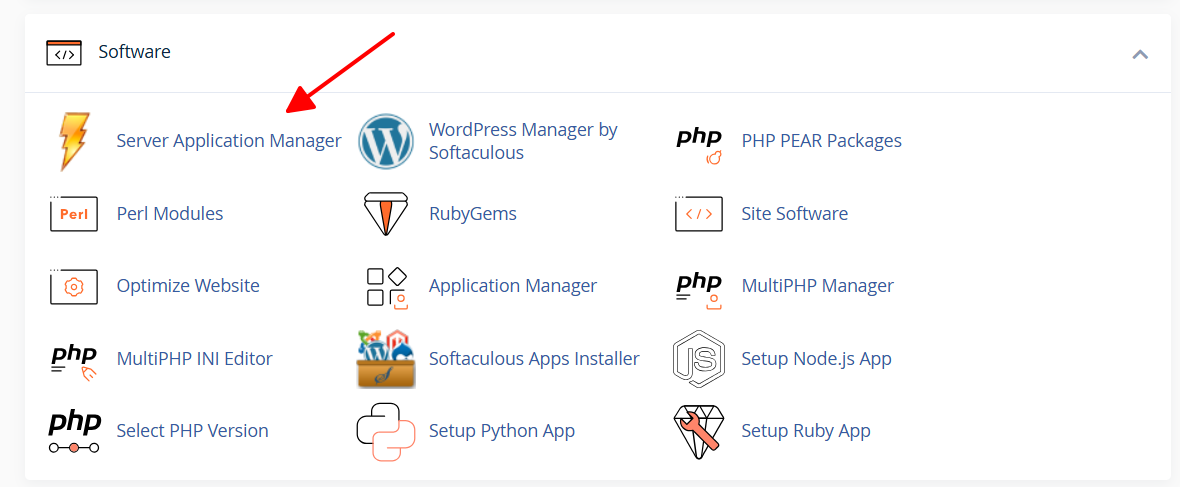
Task: Open the MultiPHP INI Editor link
Action: (195, 359)
